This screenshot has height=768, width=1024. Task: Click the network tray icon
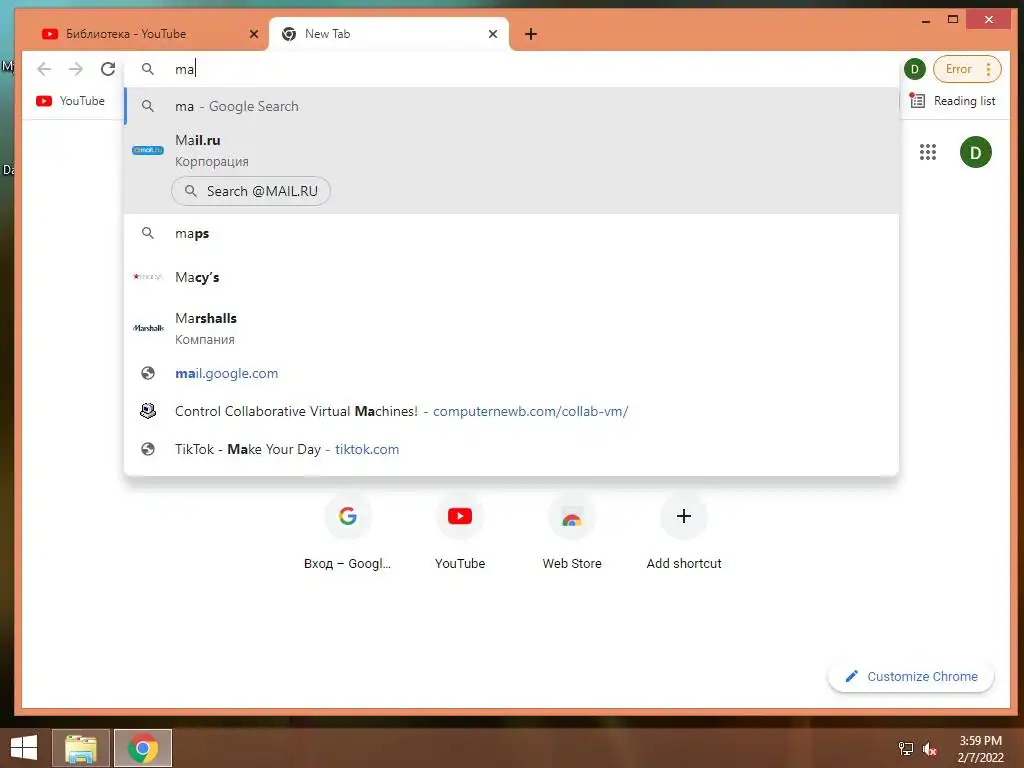pos(905,749)
